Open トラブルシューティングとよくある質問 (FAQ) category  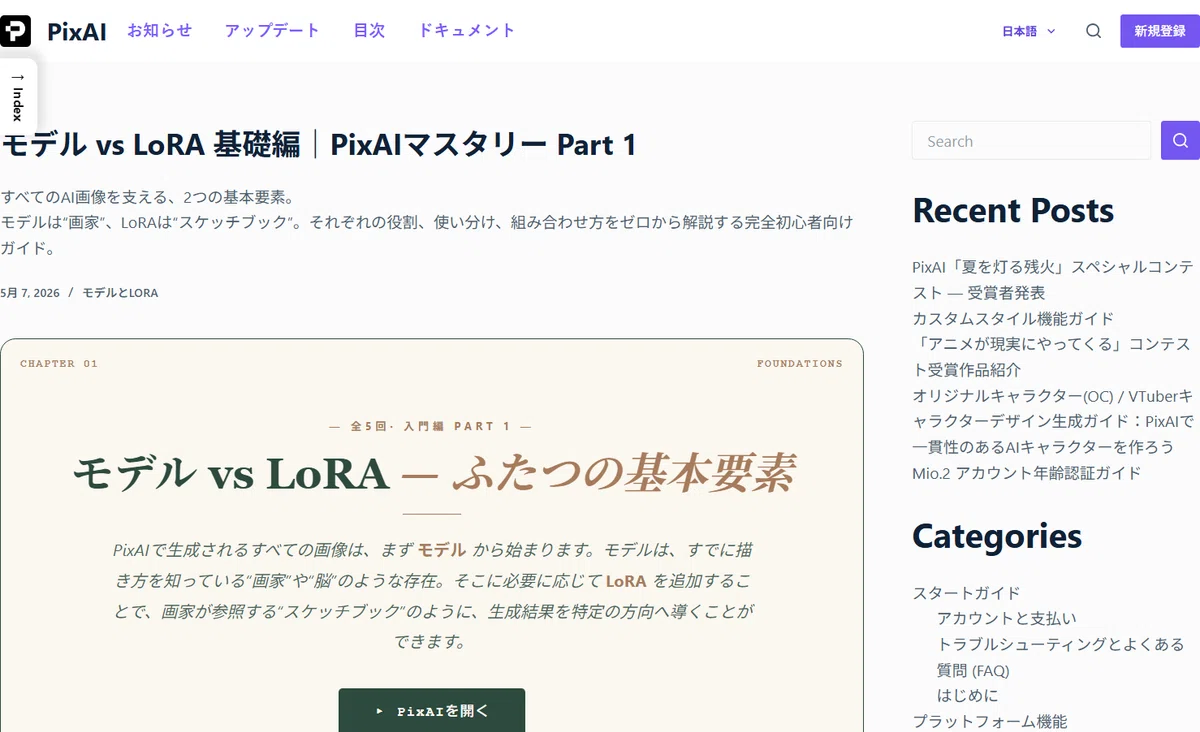pyautogui.click(x=1060, y=657)
